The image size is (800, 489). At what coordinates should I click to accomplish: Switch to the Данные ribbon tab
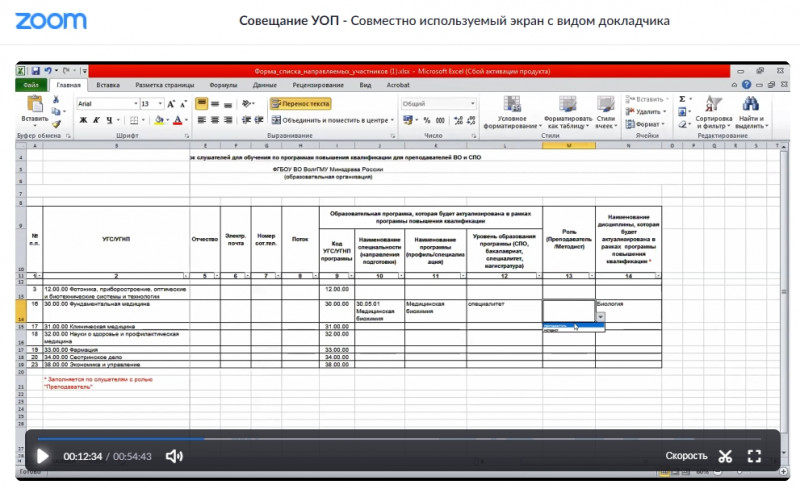point(264,85)
